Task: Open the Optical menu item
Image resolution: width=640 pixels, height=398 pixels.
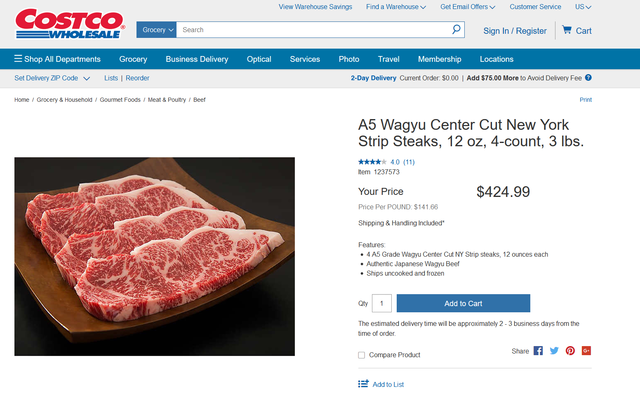Action: [259, 59]
